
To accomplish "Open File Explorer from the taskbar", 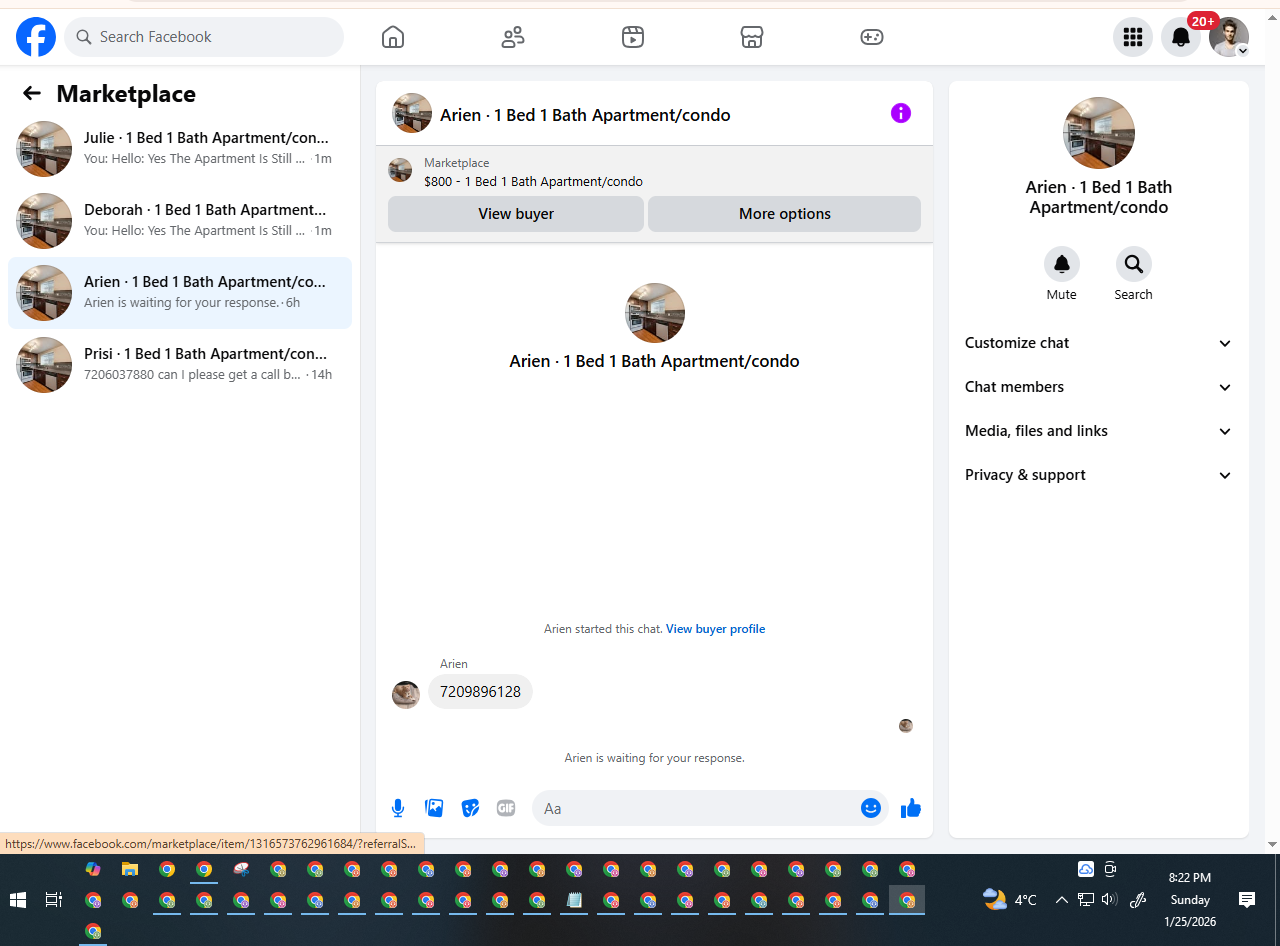I will pyautogui.click(x=130, y=869).
